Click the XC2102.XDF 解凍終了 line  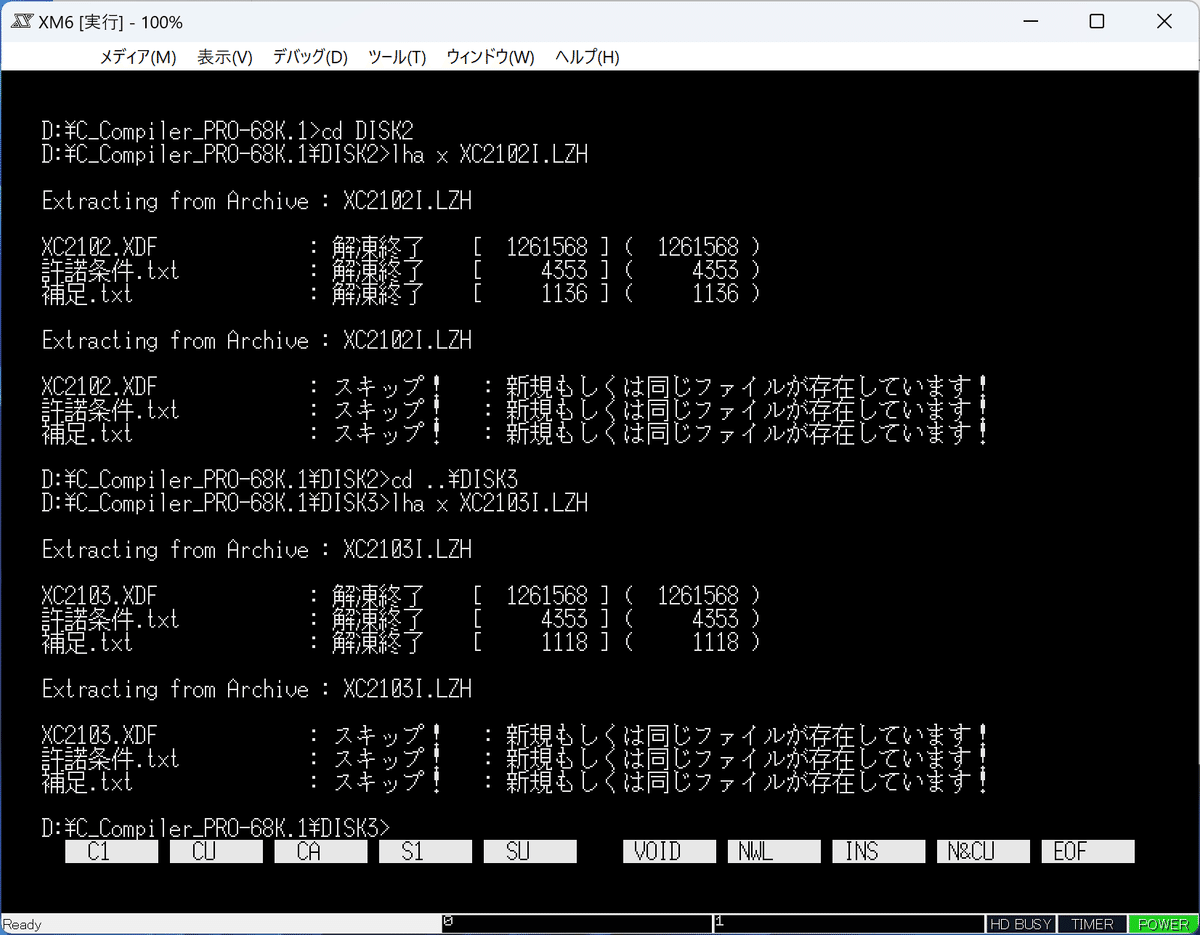coord(400,247)
